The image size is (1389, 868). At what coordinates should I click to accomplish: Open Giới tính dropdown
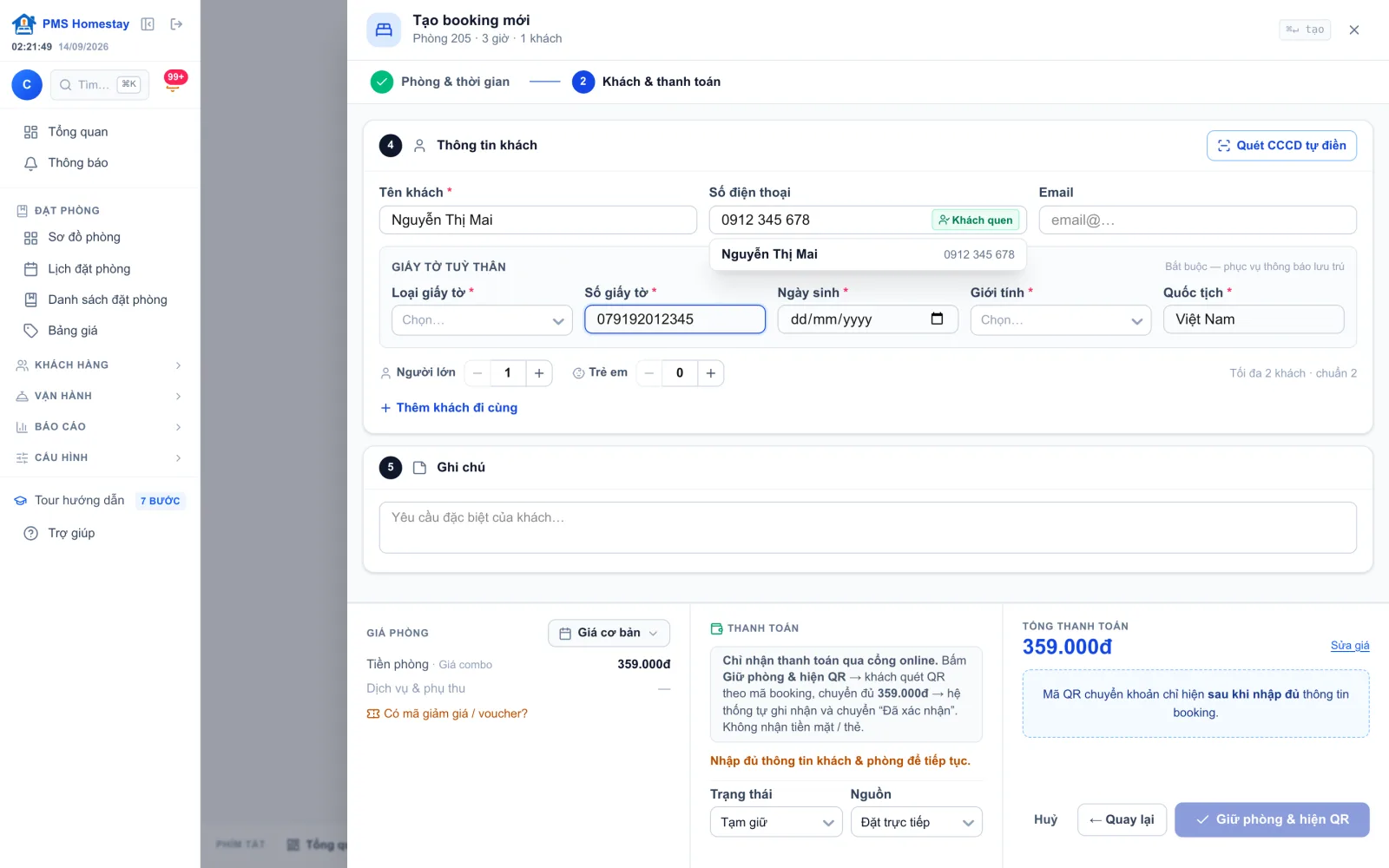[x=1061, y=319]
